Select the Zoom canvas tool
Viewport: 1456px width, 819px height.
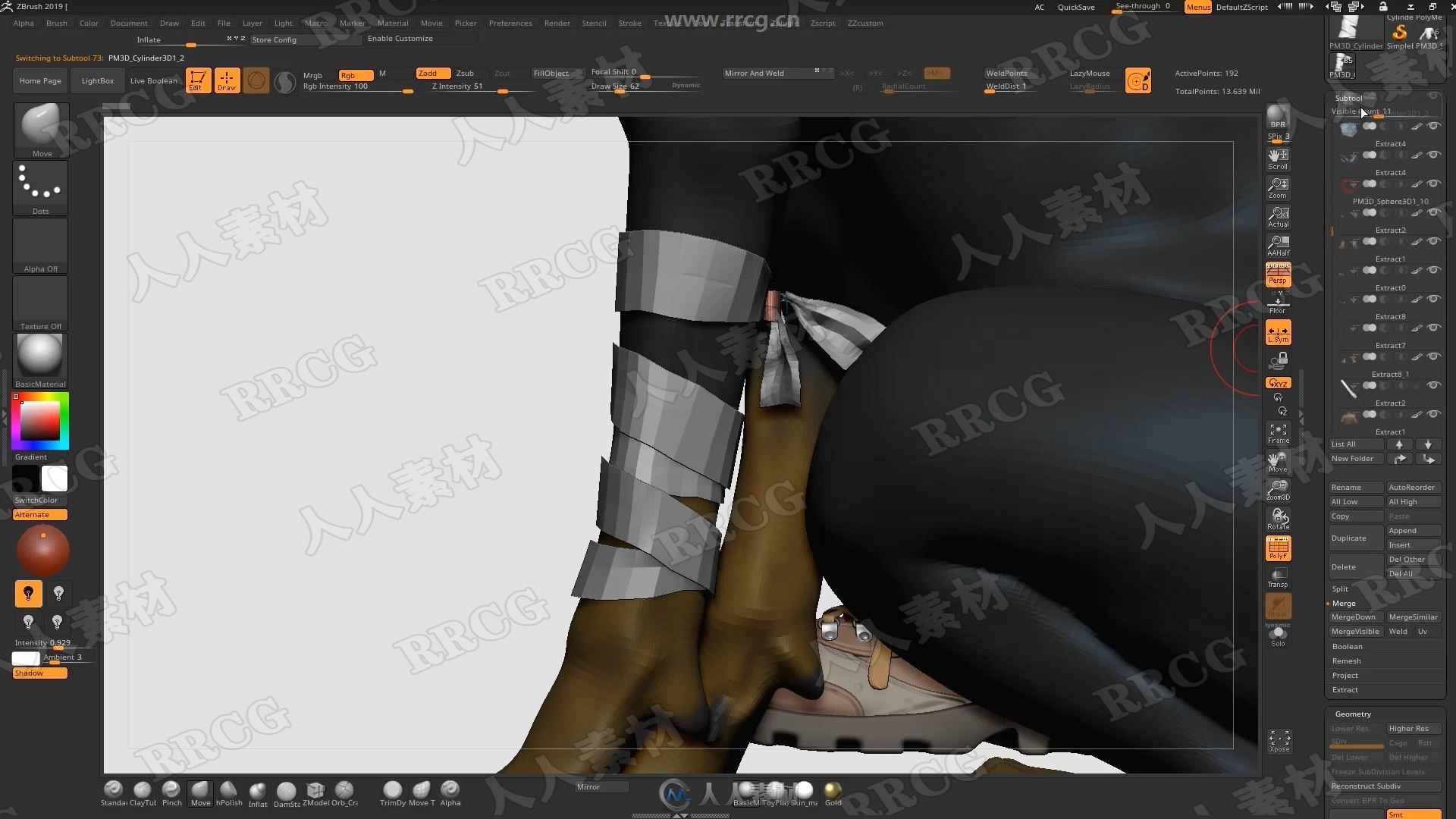point(1278,188)
